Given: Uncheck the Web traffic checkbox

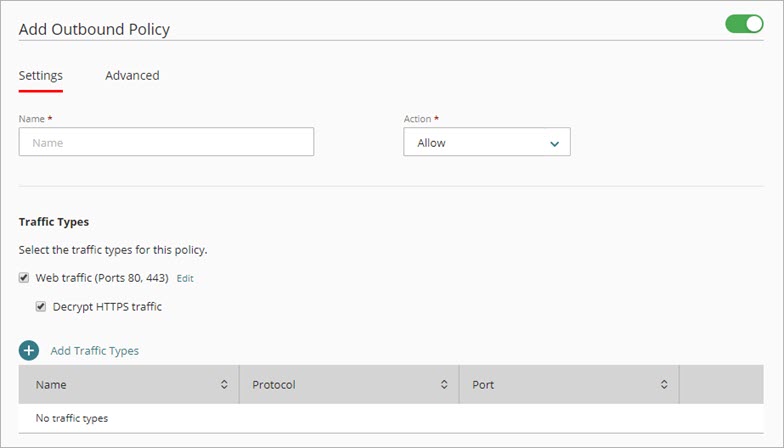Looking at the screenshot, I should click(24, 278).
